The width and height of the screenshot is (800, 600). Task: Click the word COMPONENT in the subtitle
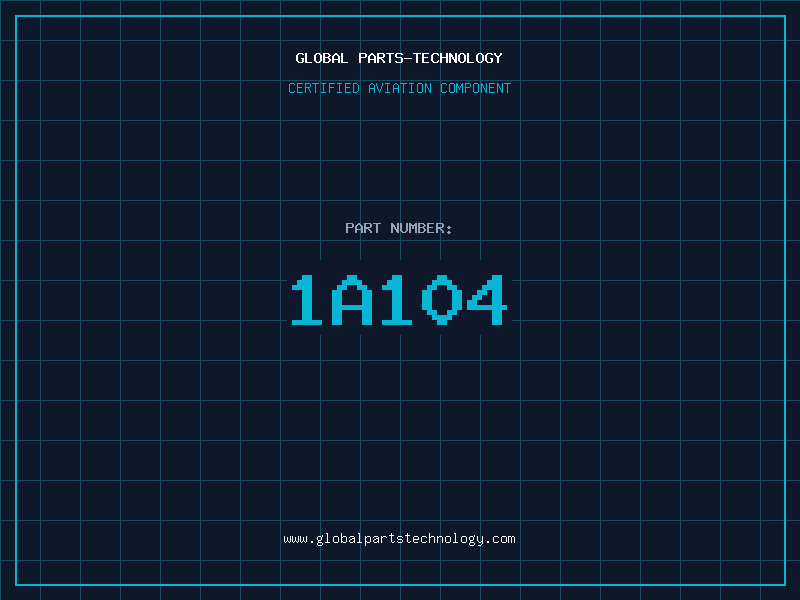tap(476, 88)
